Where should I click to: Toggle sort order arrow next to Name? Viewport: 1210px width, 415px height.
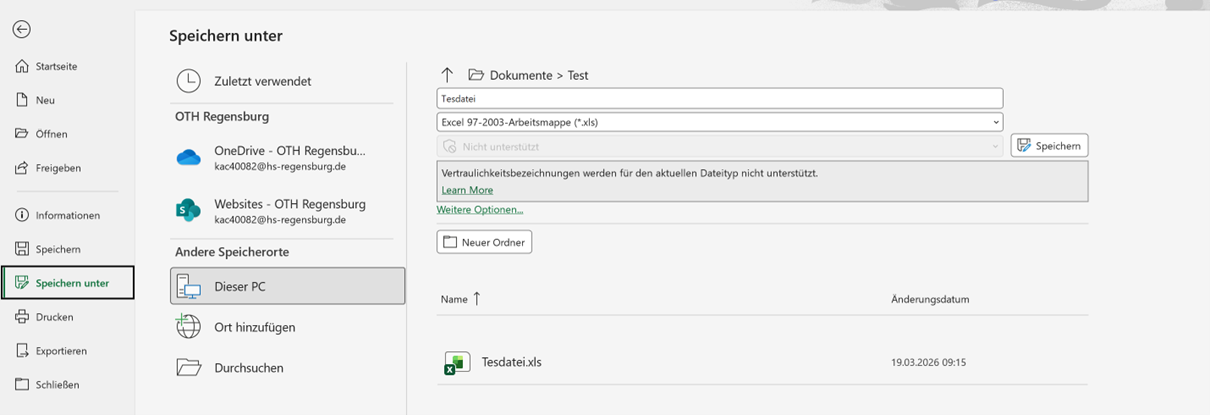click(477, 299)
